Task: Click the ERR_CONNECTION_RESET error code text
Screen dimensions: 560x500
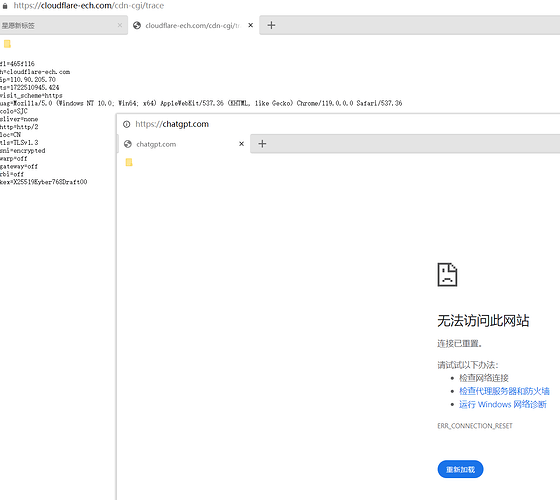Action: (475, 426)
